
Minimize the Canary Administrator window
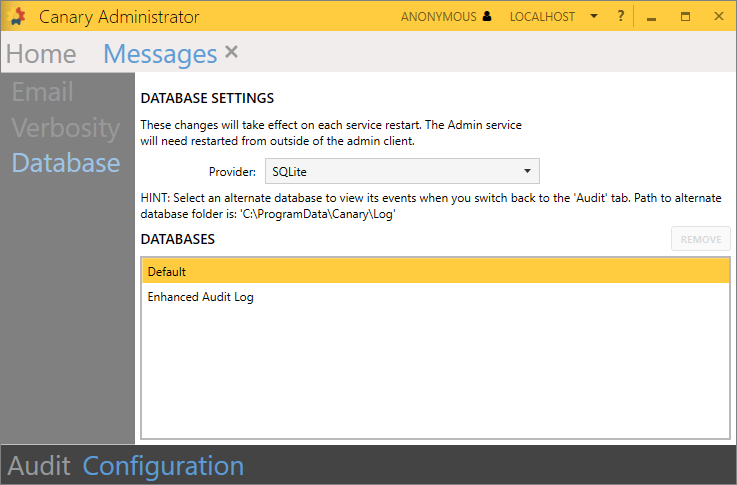pyautogui.click(x=651, y=17)
